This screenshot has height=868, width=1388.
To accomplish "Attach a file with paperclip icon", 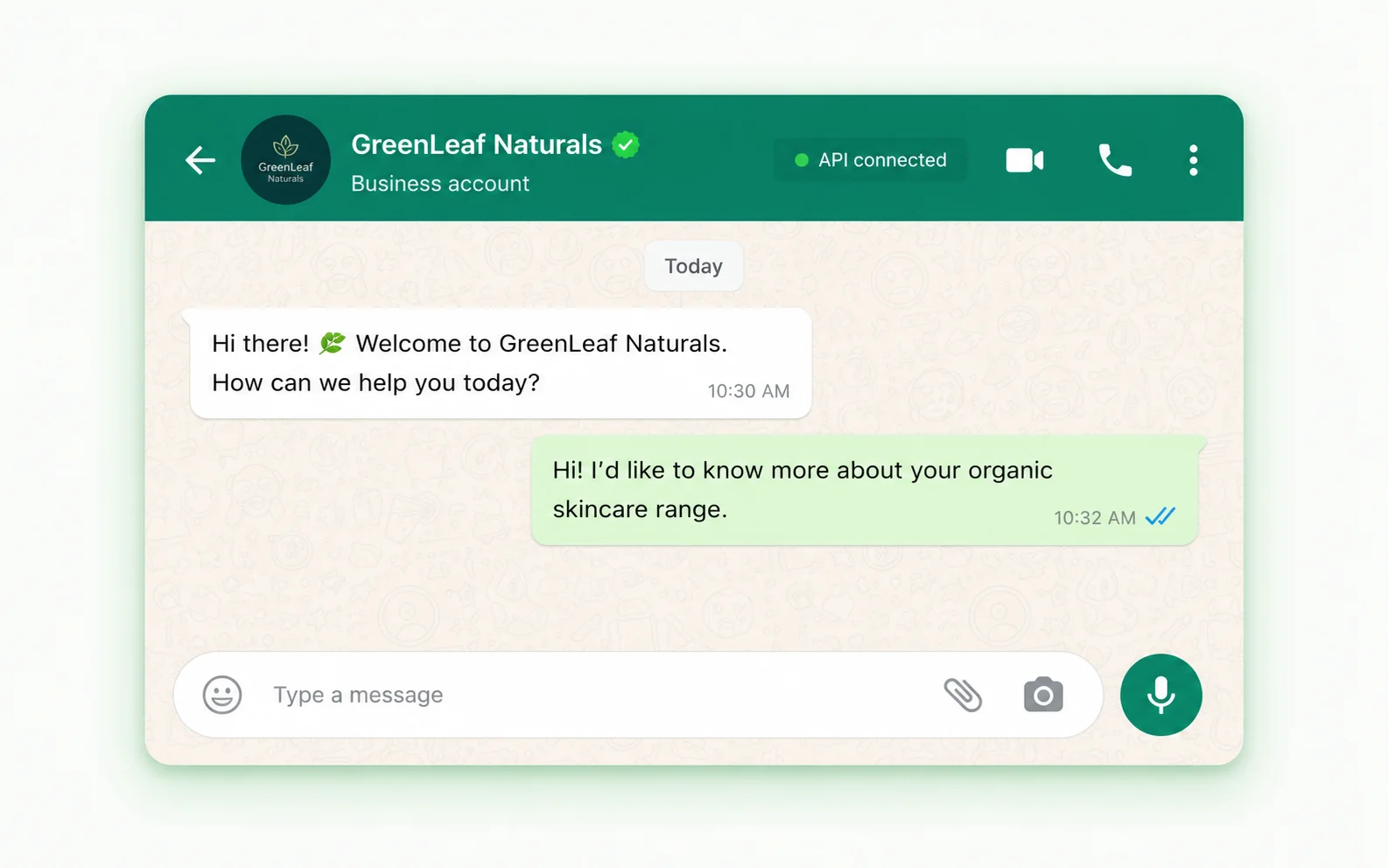I will 963,695.
